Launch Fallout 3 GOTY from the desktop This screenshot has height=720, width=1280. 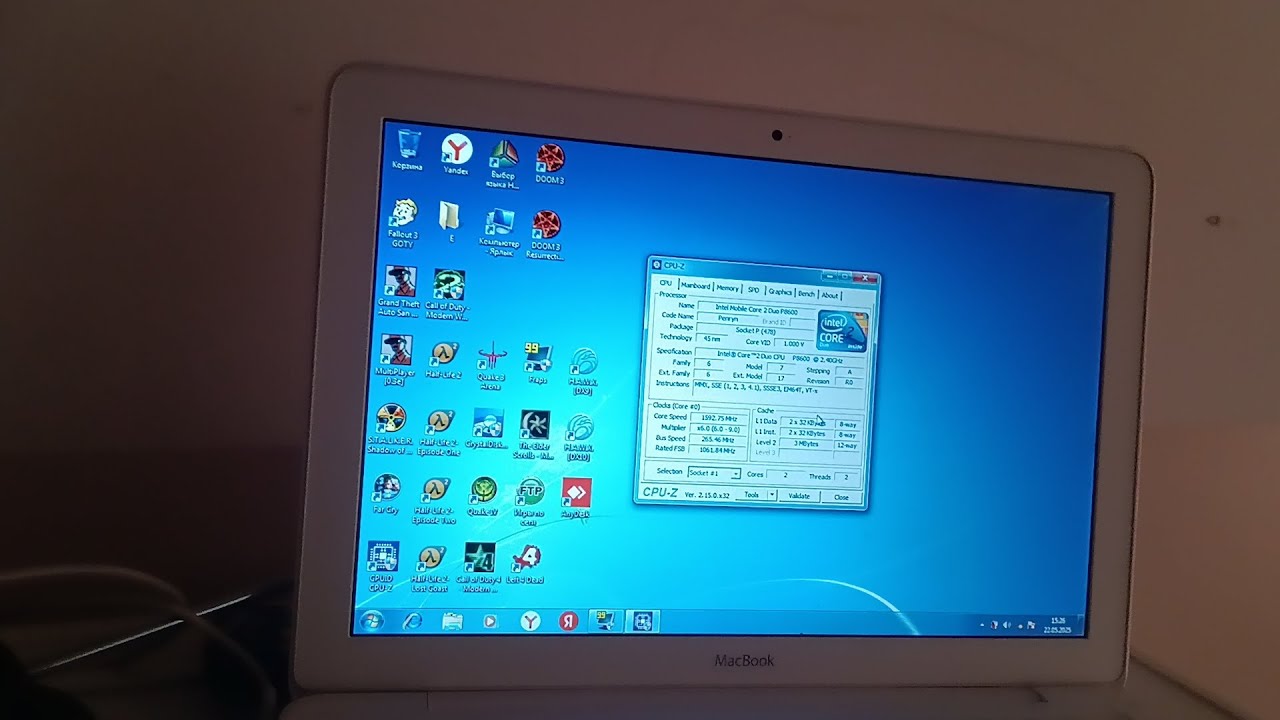403,222
